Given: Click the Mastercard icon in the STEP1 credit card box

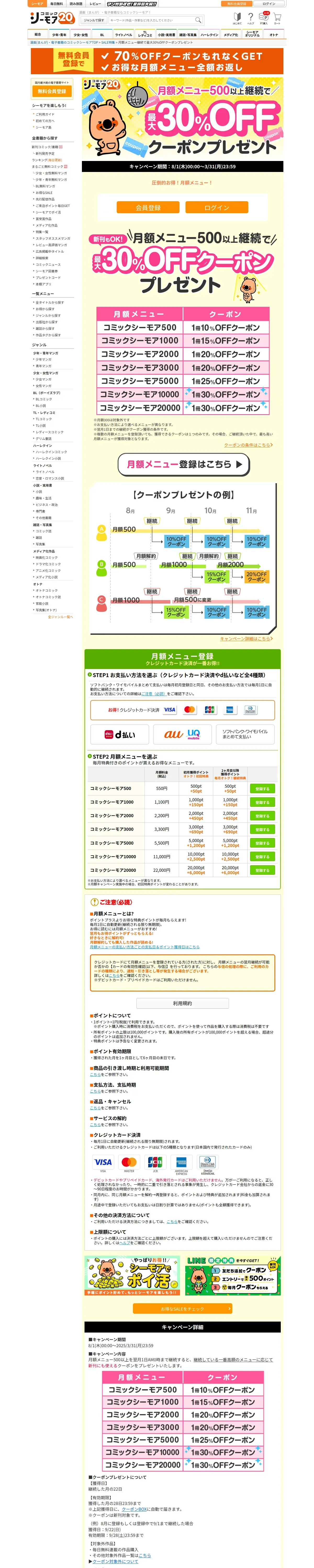Looking at the screenshot, I should click(190, 710).
